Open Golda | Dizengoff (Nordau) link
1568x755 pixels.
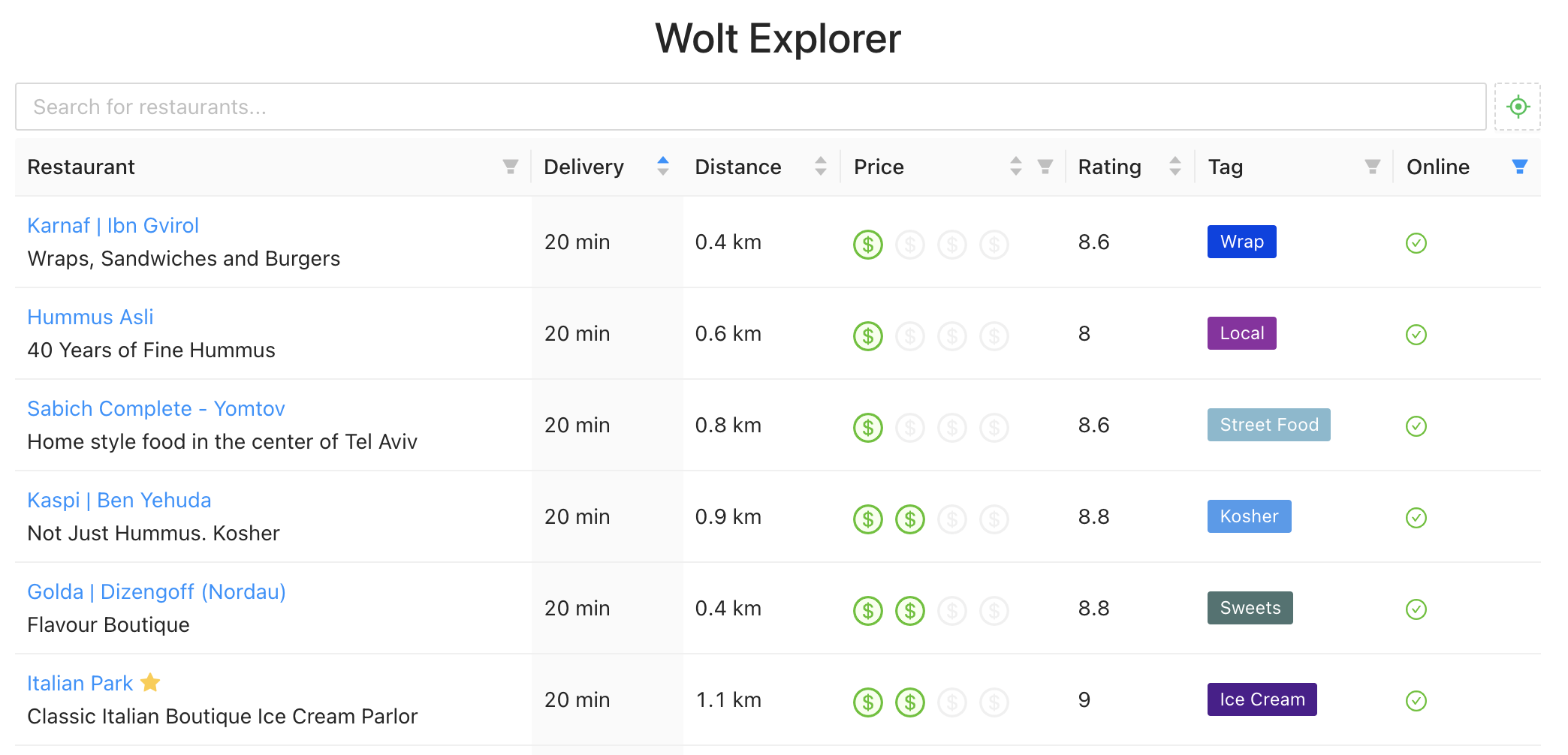[x=156, y=591]
